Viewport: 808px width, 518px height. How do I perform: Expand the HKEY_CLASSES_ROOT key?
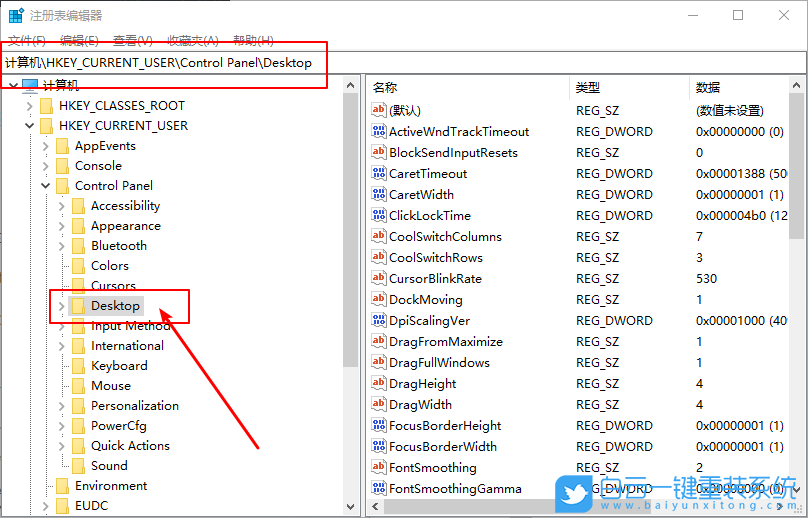[x=30, y=106]
